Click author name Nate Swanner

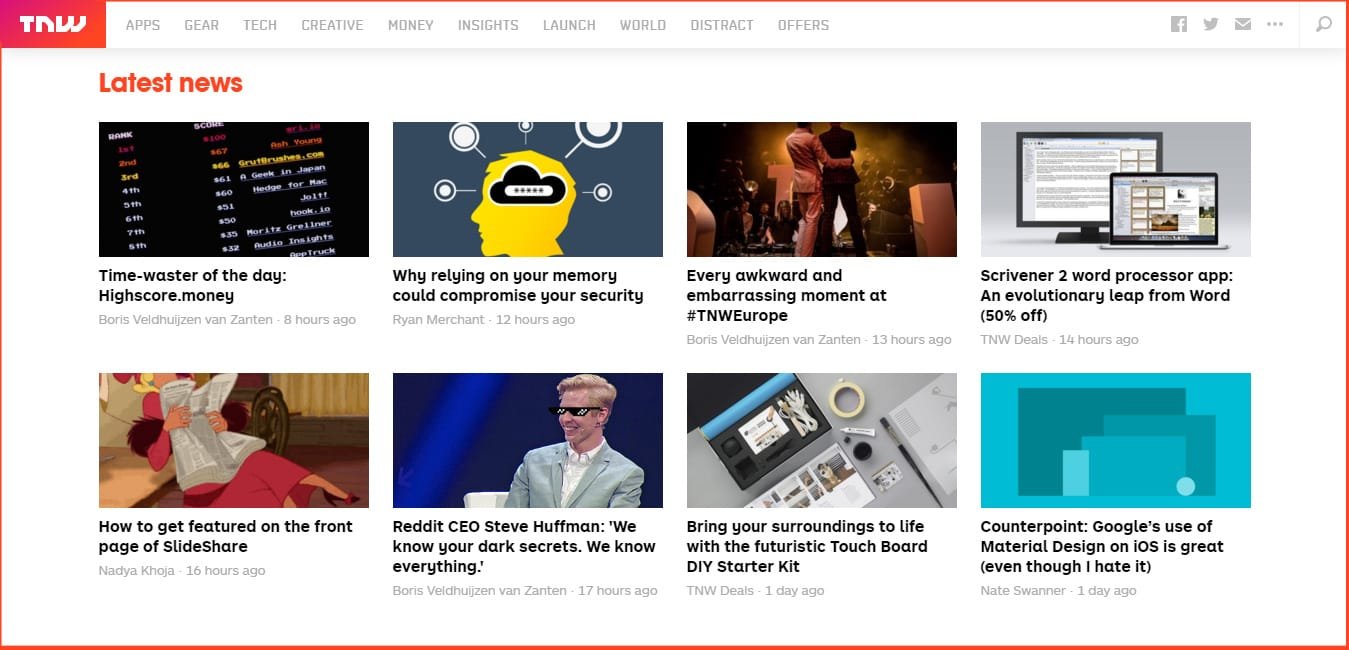pyautogui.click(x=1023, y=591)
